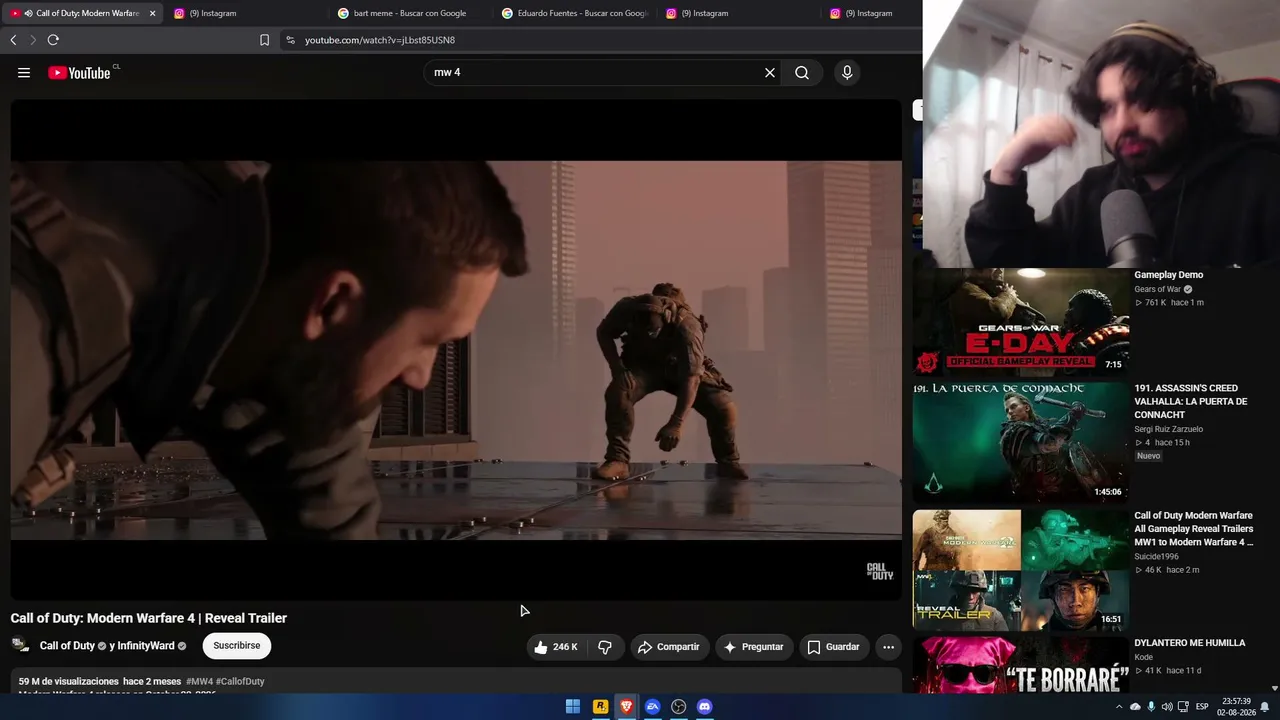1280x720 pixels.
Task: View site settings icon beside the URL
Action: pyautogui.click(x=290, y=40)
